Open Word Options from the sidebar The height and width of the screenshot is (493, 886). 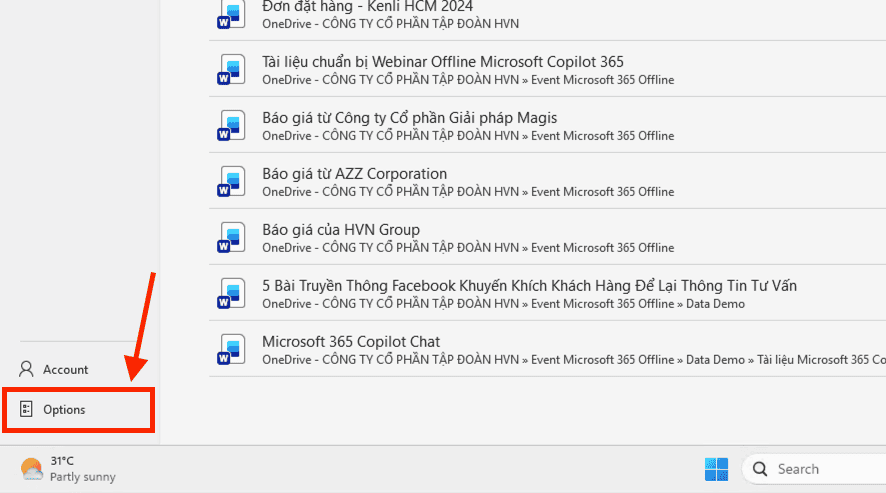click(64, 409)
